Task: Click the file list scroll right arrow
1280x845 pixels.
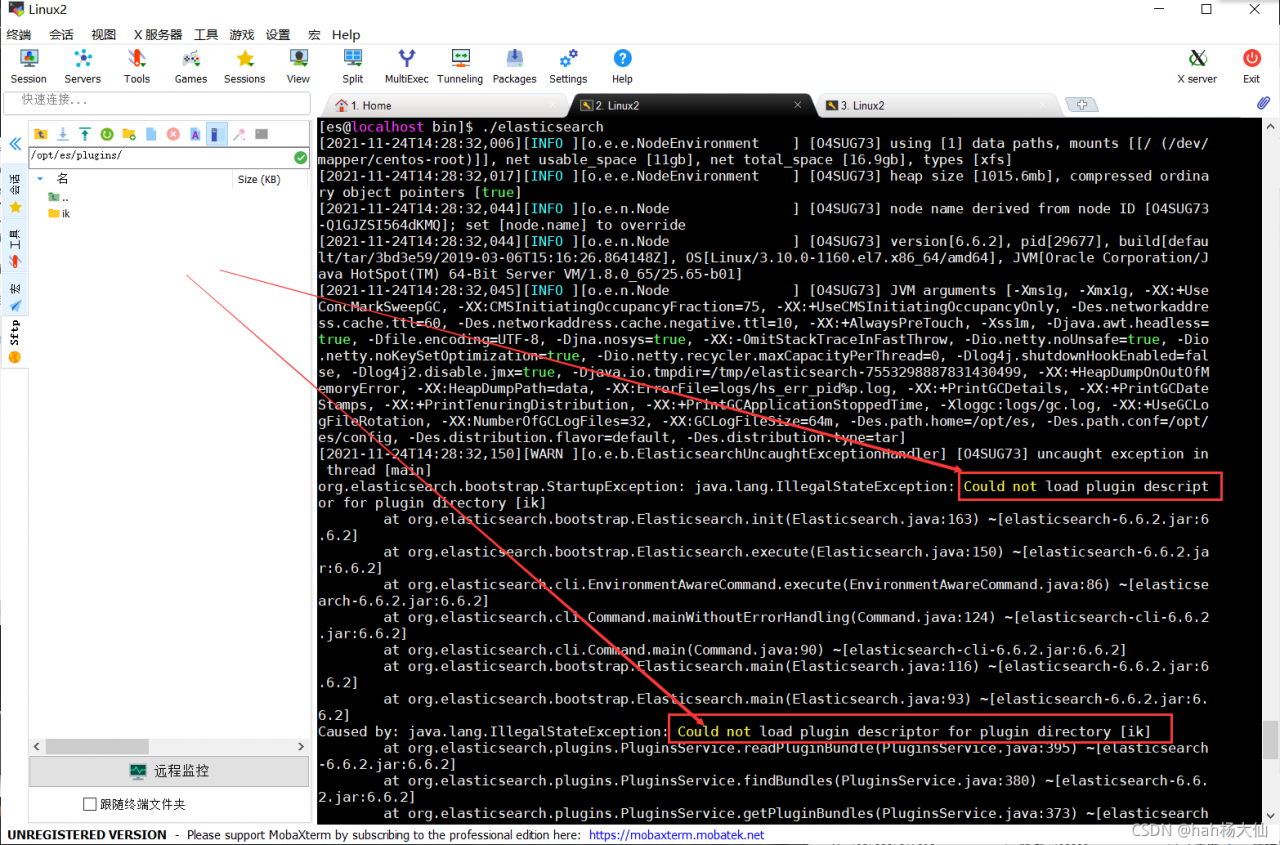Action: pyautogui.click(x=302, y=747)
